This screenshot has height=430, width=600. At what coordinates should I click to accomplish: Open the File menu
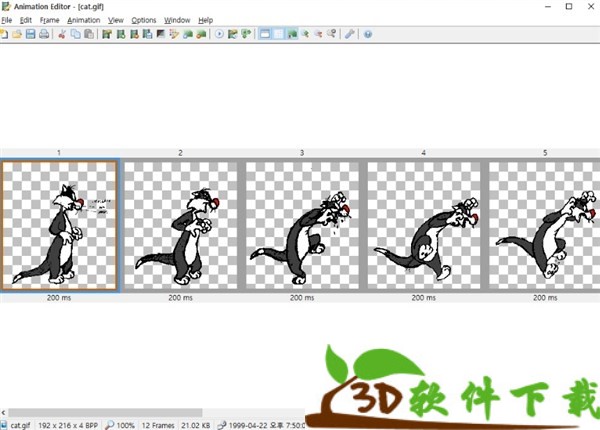tap(7, 20)
